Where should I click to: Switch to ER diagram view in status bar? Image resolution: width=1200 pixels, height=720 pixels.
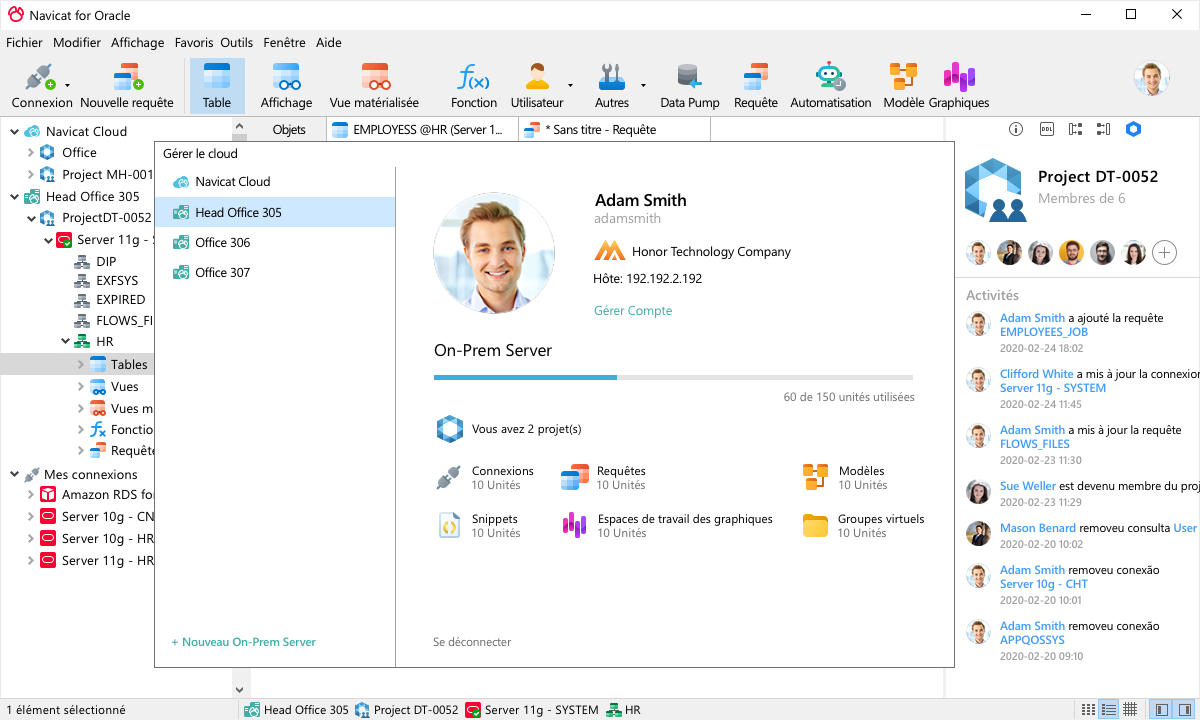tap(1130, 709)
